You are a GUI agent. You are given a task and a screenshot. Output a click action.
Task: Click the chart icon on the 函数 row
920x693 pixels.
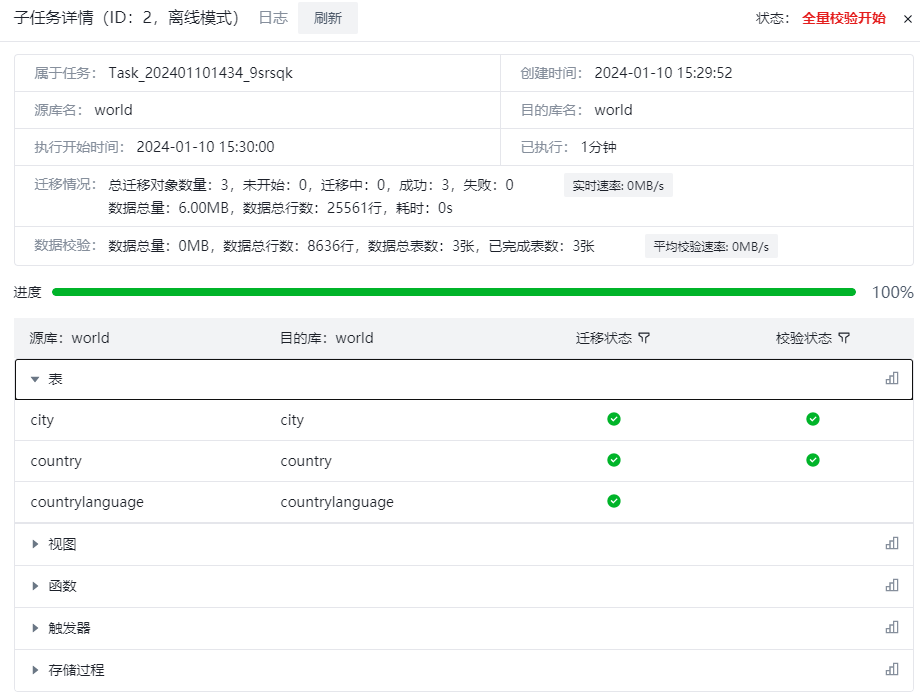coord(891,585)
